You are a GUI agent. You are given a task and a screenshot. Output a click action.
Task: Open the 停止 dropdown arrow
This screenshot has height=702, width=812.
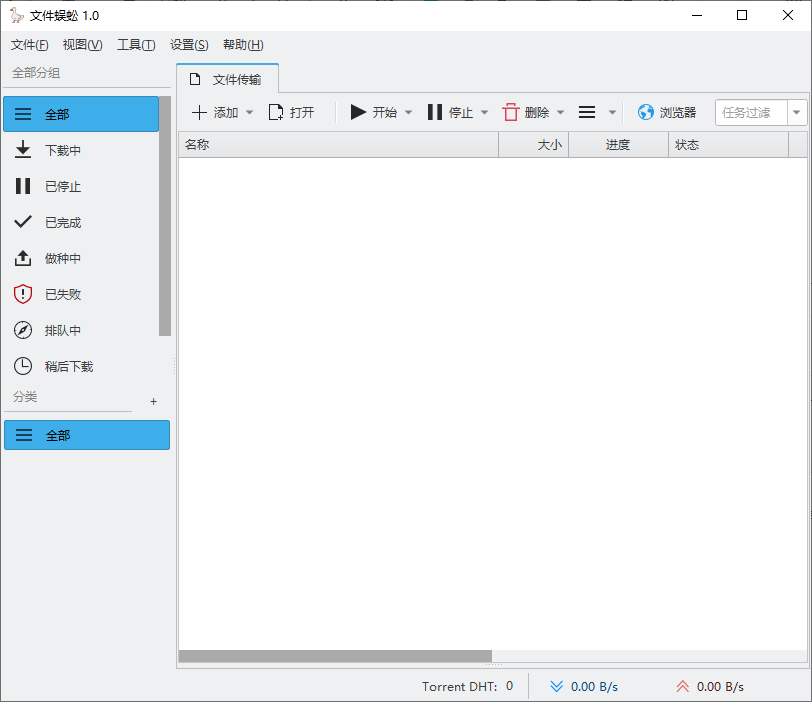483,112
